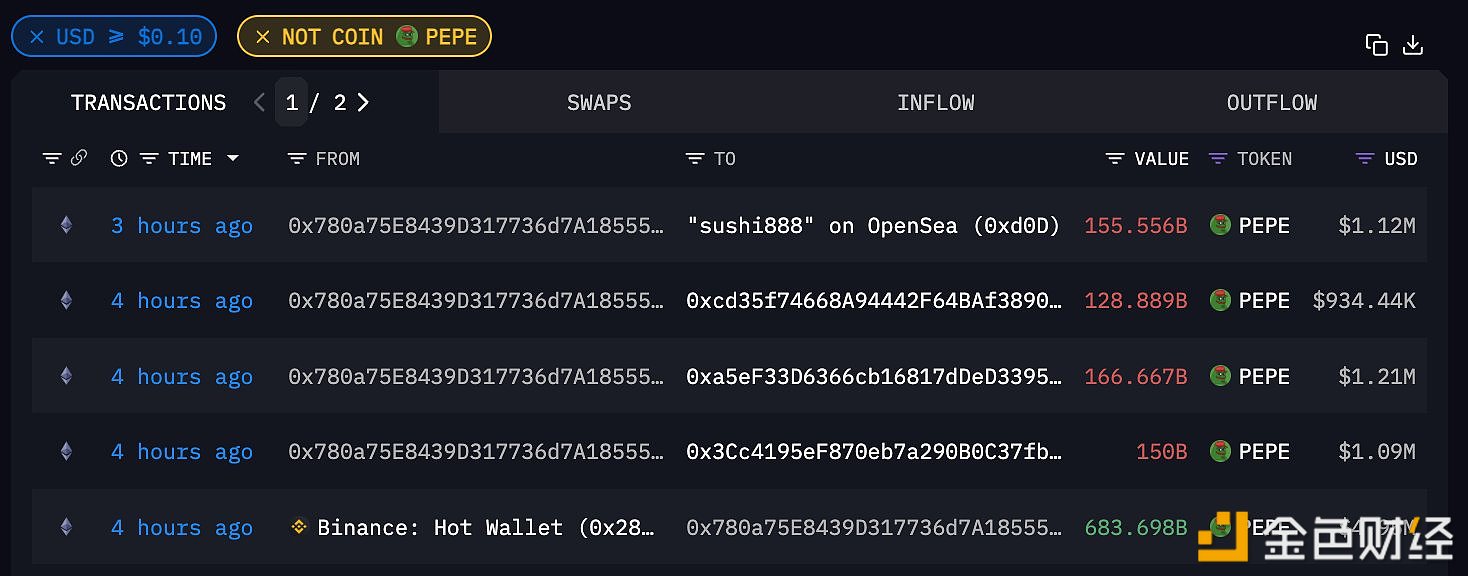The width and height of the screenshot is (1468, 576).
Task: Click the download icon
Action: click(1413, 45)
